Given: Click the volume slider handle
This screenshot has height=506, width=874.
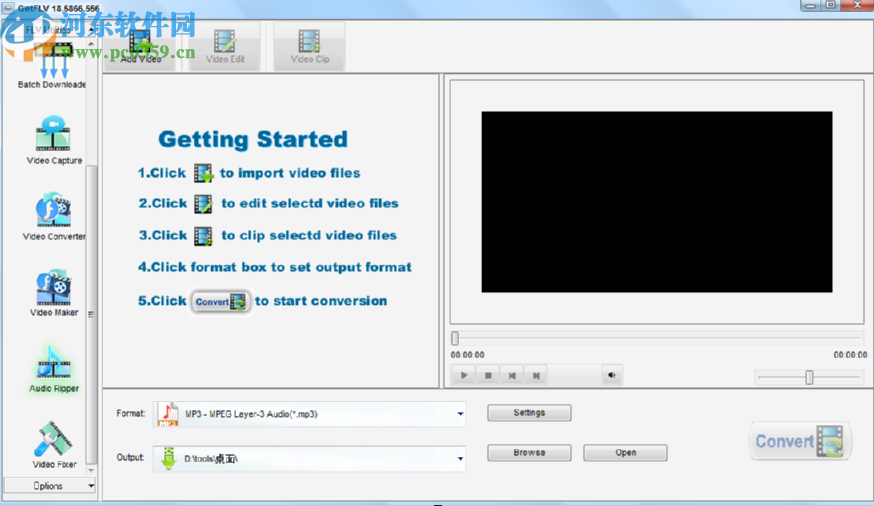Looking at the screenshot, I should point(809,377).
